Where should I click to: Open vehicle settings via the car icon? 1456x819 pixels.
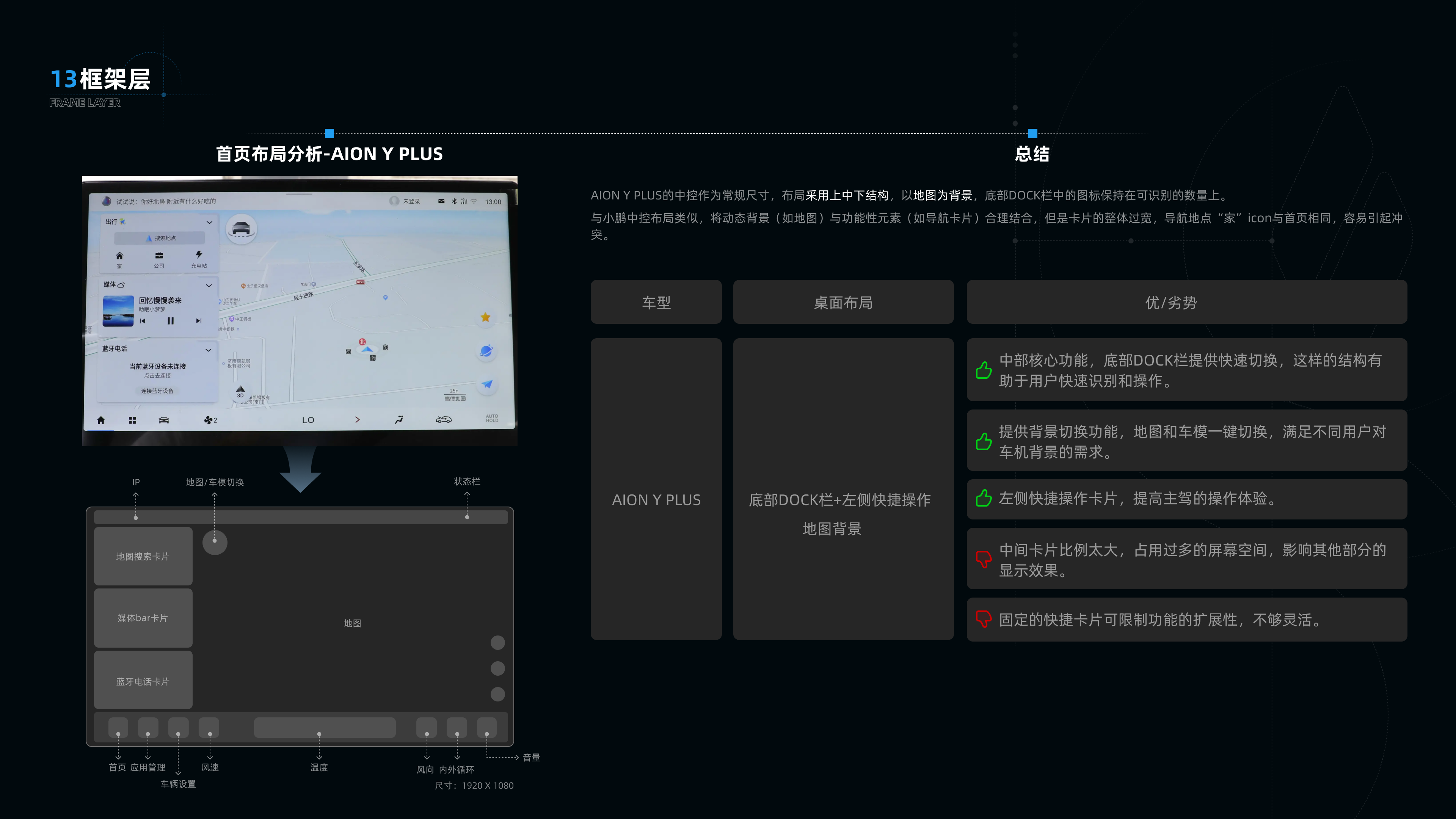163,420
